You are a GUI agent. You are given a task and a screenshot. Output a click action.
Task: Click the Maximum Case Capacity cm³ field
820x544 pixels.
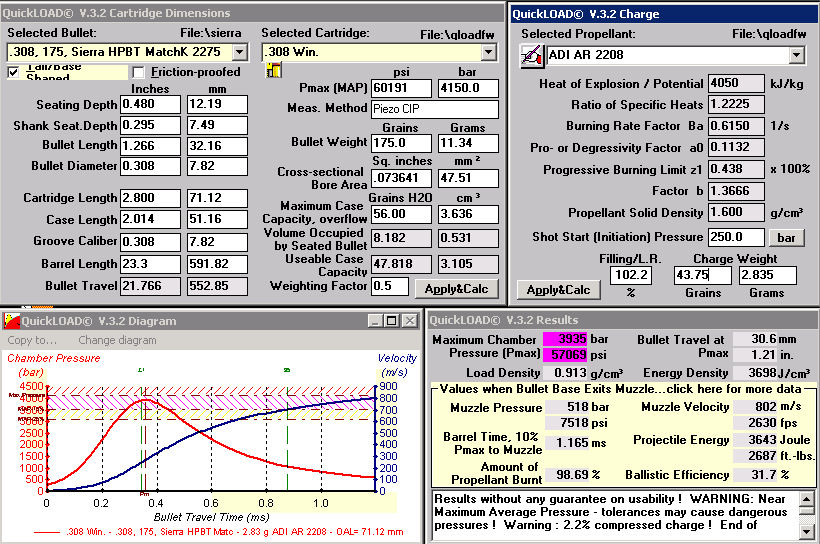(468, 214)
